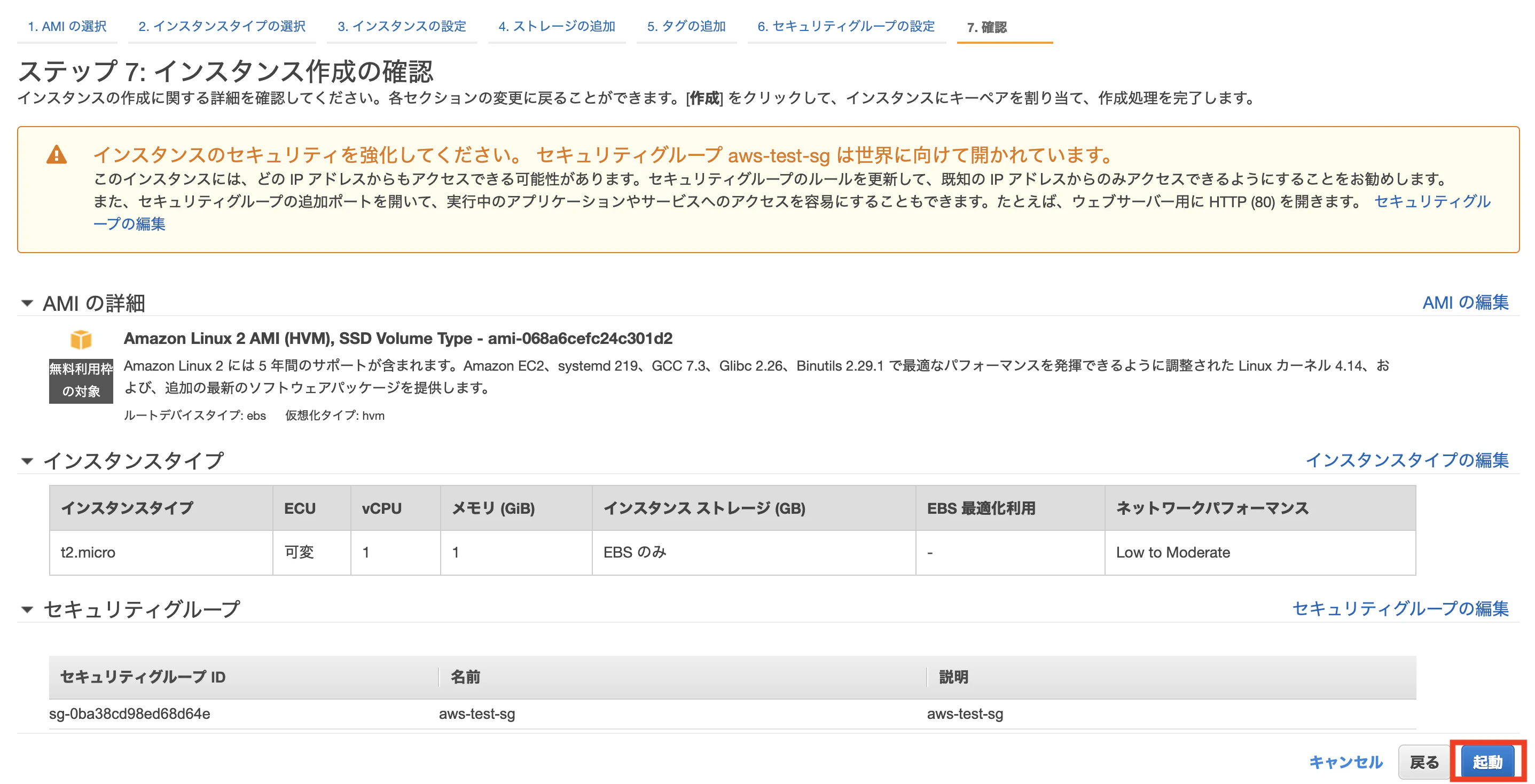The width and height of the screenshot is (1535, 784).
Task: Click the t2.micro cell
Action: click(x=161, y=552)
